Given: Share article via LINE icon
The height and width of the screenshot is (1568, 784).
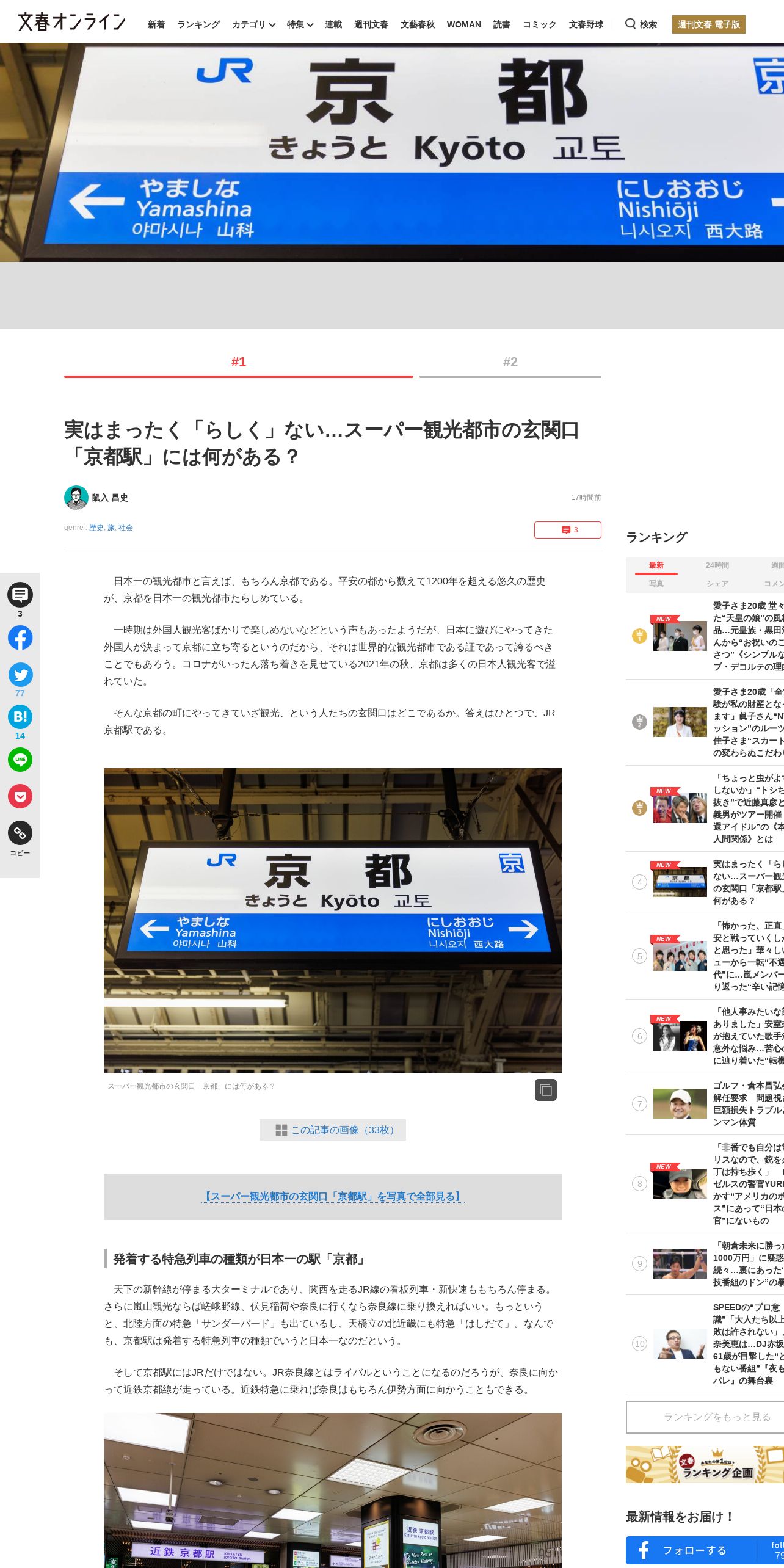Looking at the screenshot, I should [x=20, y=760].
